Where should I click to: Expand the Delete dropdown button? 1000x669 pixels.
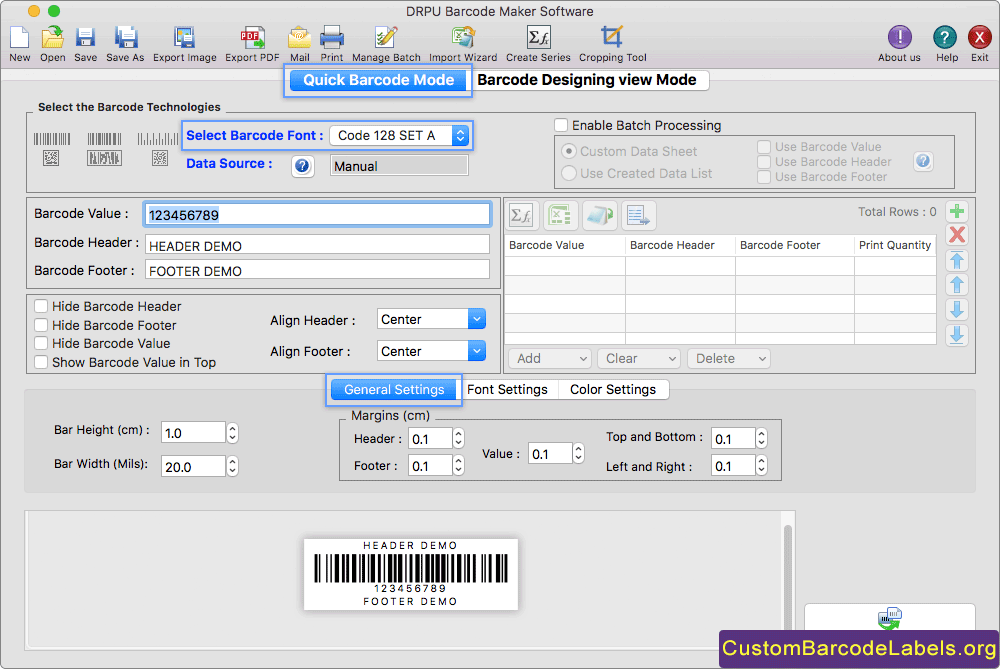click(x=728, y=358)
